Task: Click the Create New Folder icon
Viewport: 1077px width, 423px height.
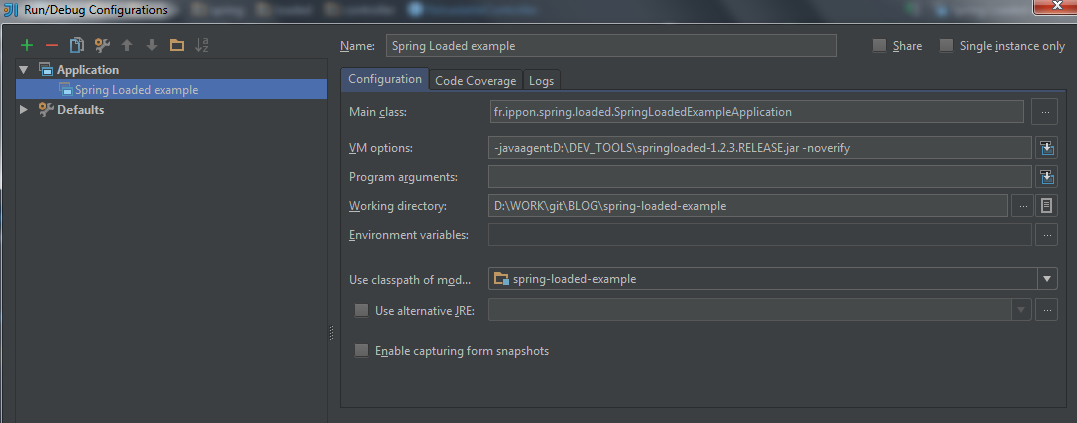Action: pyautogui.click(x=177, y=46)
